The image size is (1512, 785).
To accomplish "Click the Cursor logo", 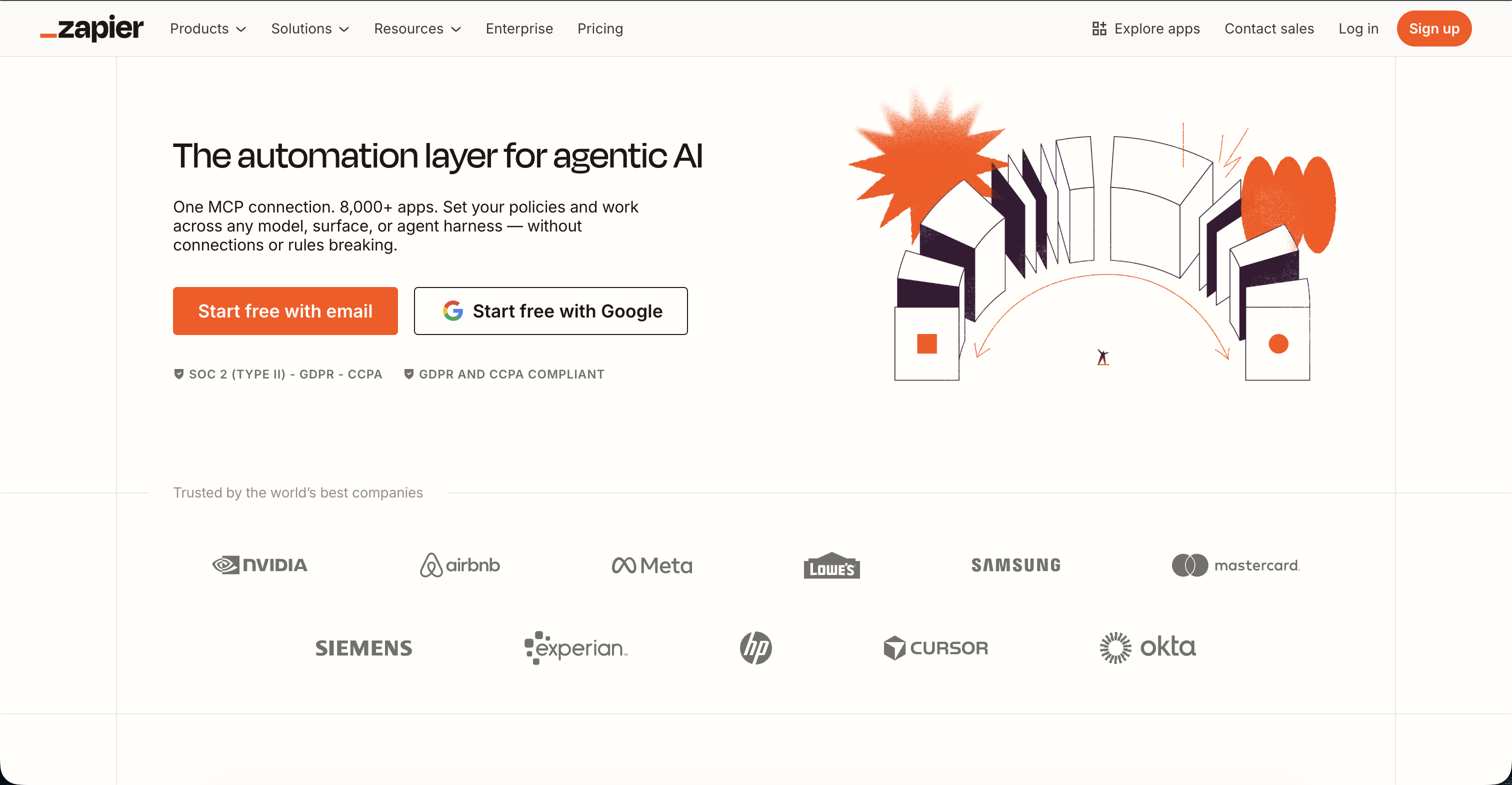I will 935,647.
